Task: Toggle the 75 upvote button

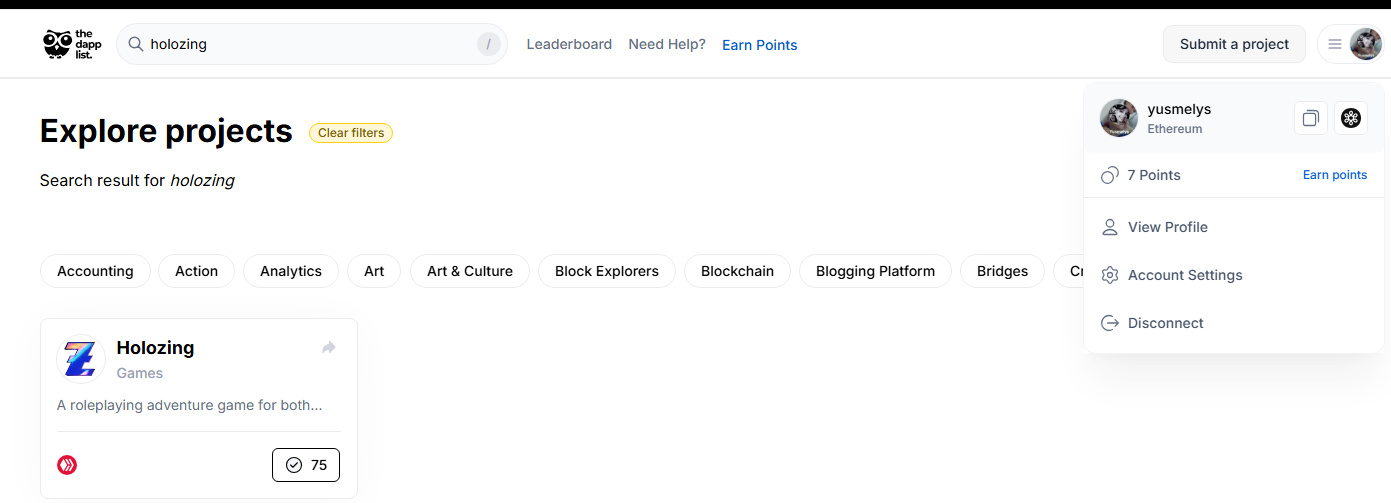Action: point(306,465)
